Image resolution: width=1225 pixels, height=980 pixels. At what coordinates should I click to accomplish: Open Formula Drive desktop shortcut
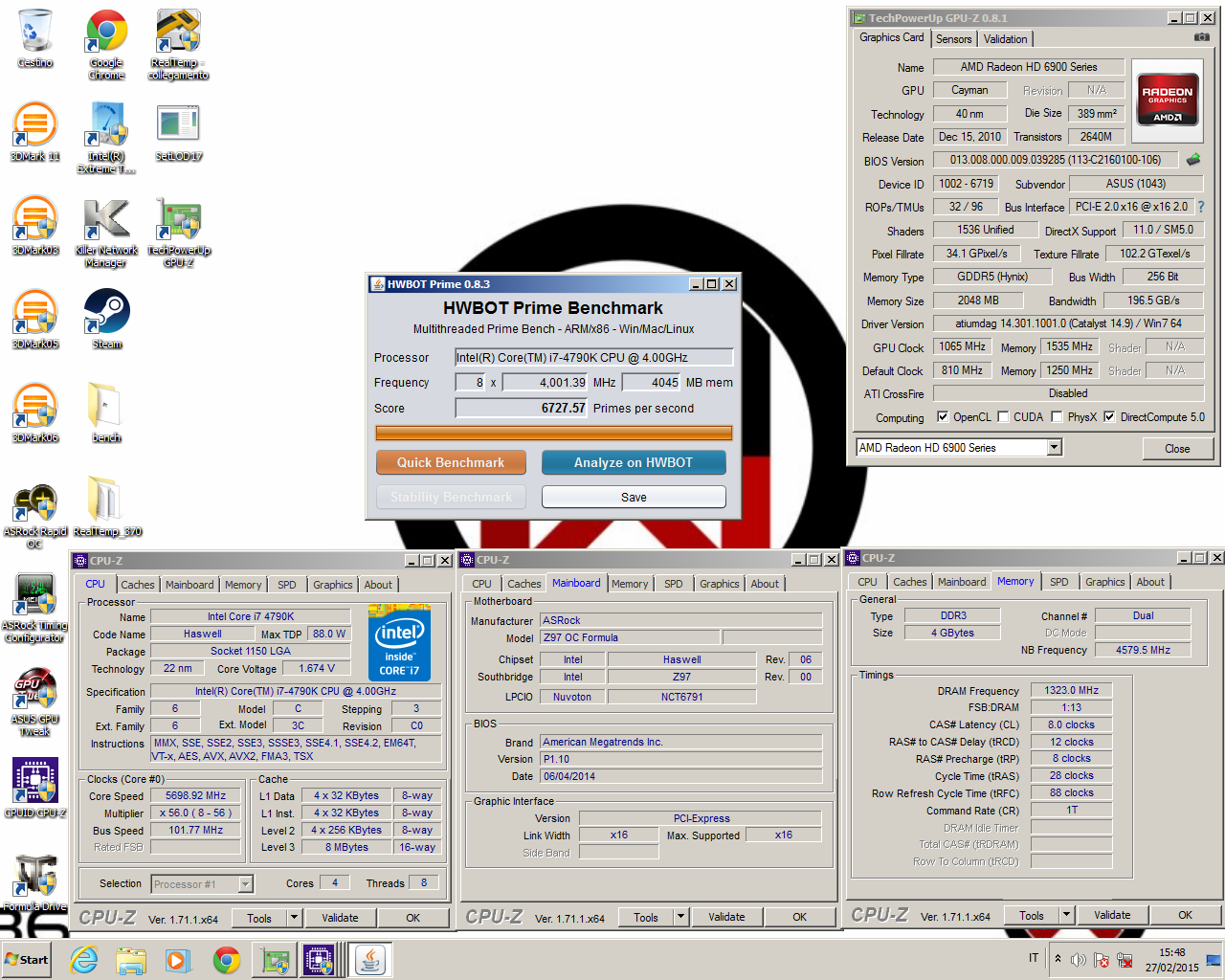pos(35,882)
